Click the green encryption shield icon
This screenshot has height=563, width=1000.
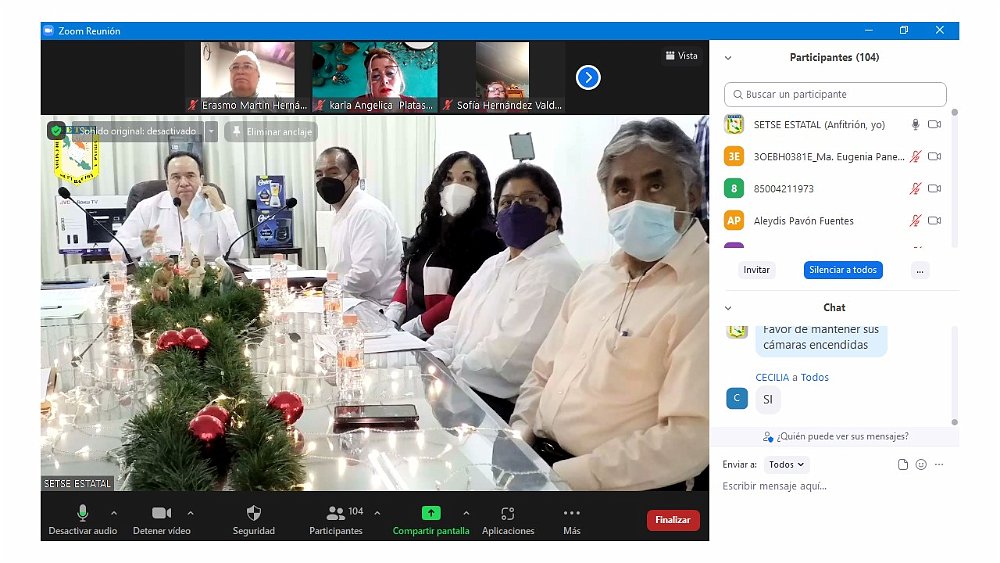(x=57, y=131)
